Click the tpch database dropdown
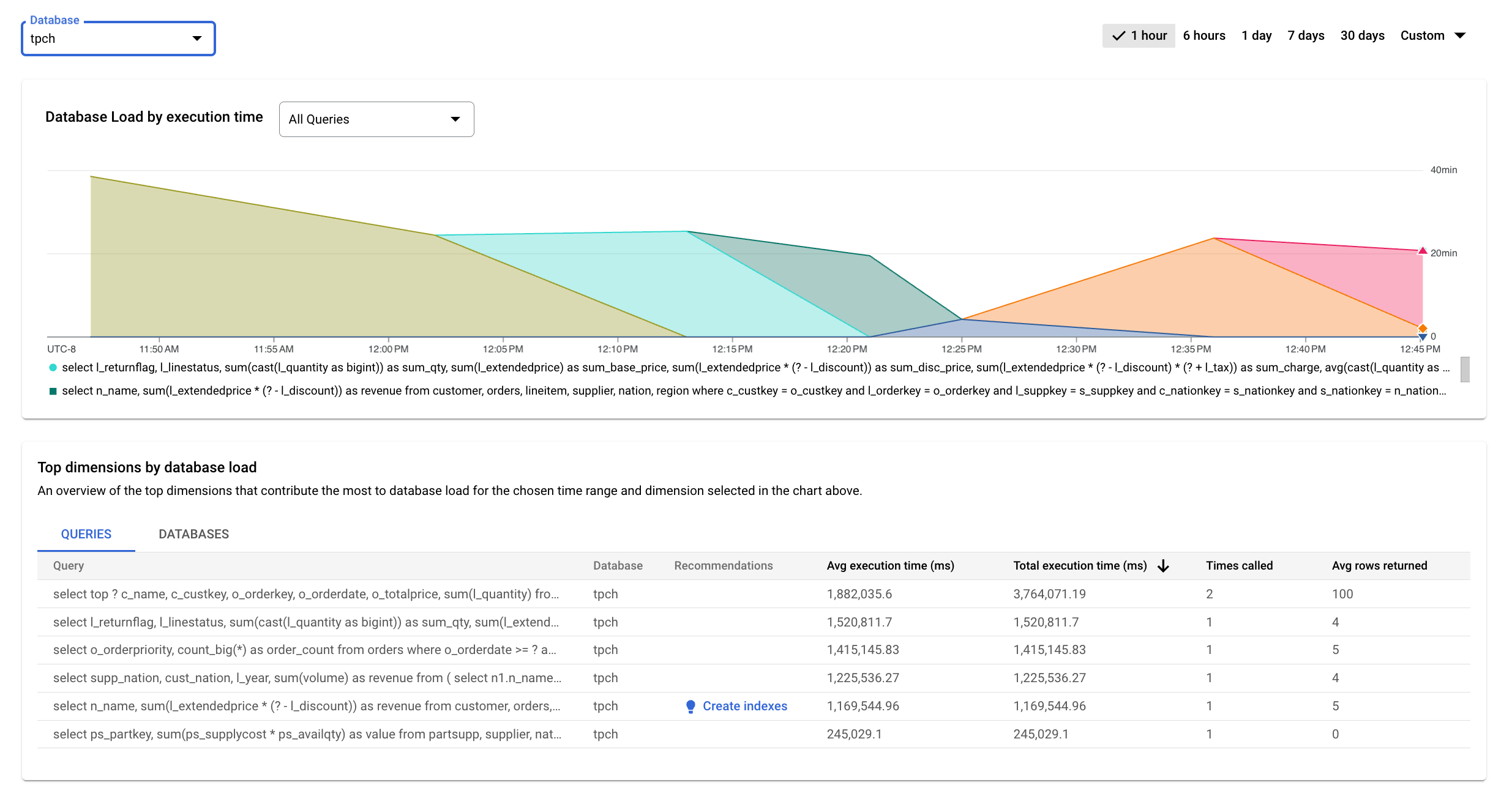This screenshot has height=788, width=1512. [x=117, y=38]
